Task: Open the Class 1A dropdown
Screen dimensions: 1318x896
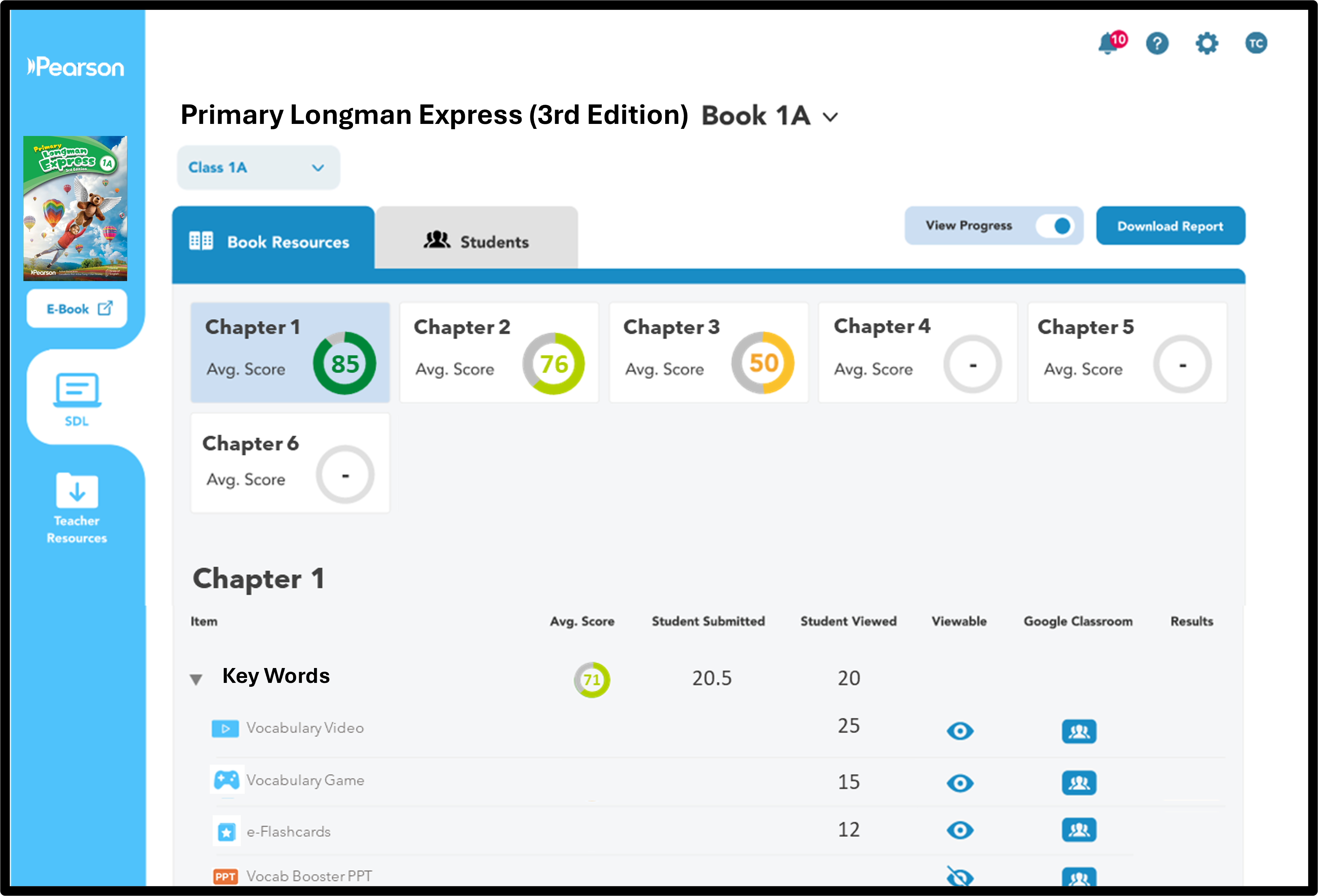Action: [x=258, y=168]
